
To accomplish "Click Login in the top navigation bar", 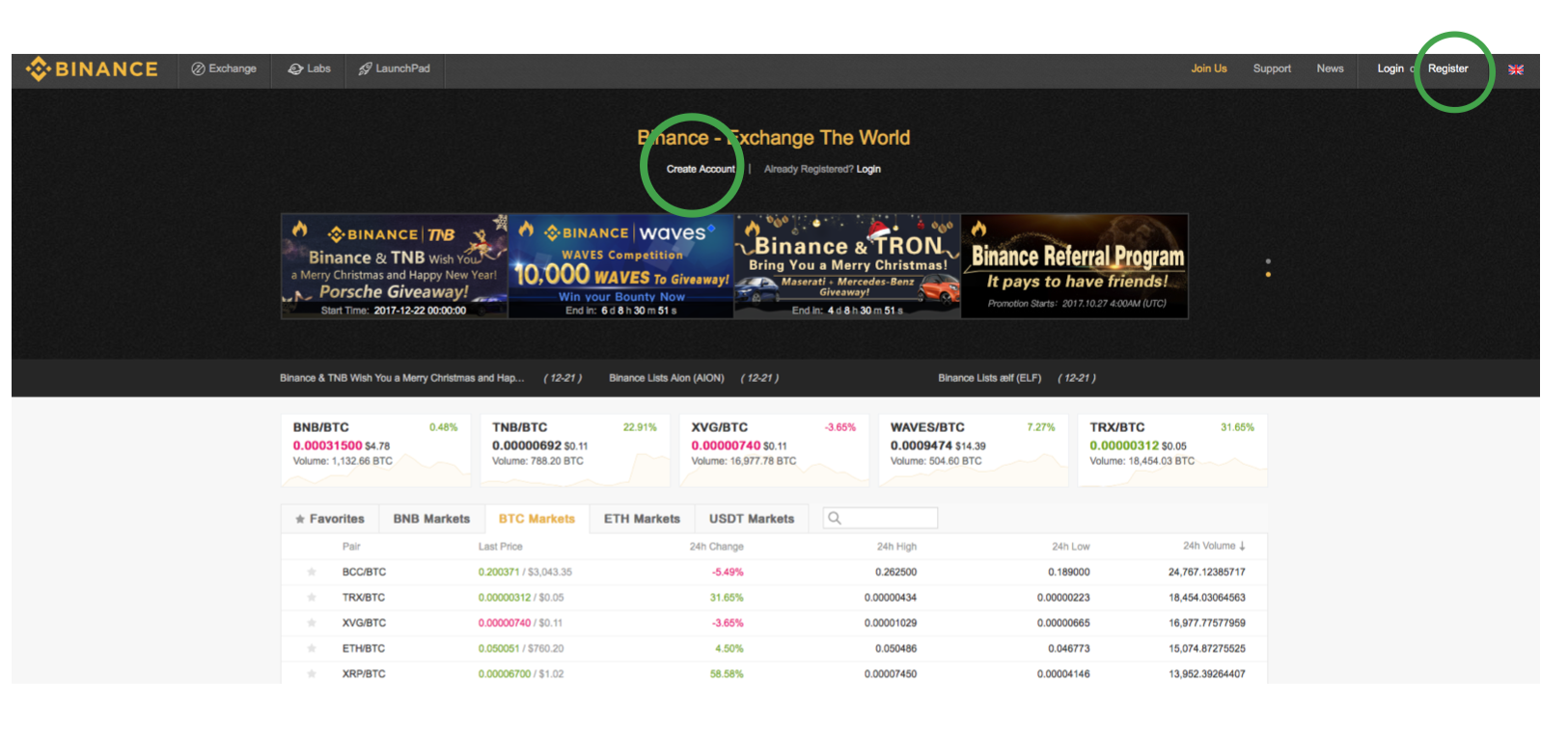I will point(1390,68).
